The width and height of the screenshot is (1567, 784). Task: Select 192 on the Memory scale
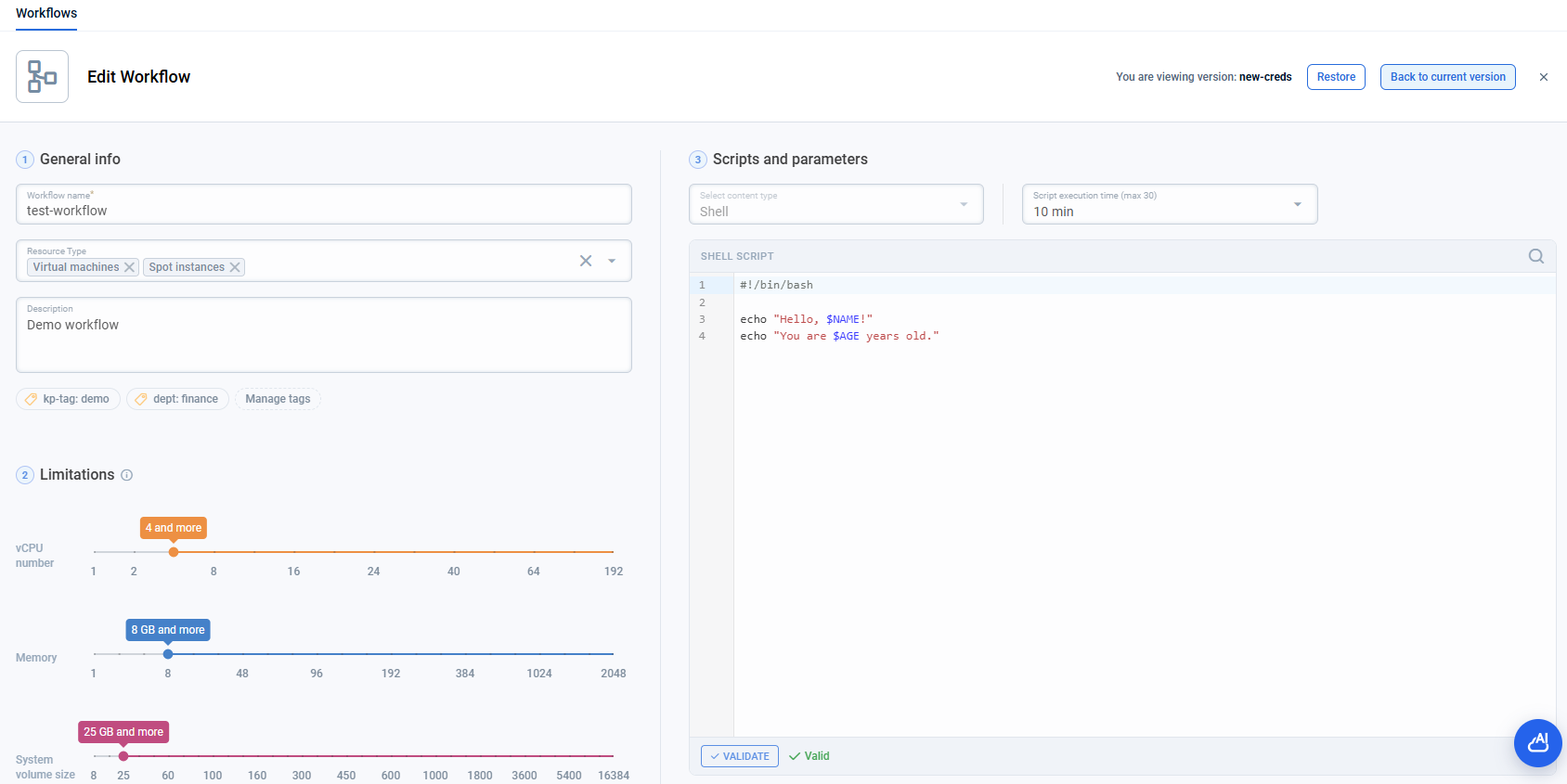pos(391,674)
